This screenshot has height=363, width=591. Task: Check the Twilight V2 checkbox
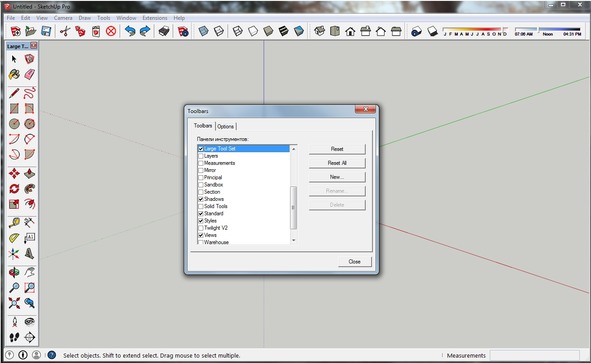pos(201,228)
